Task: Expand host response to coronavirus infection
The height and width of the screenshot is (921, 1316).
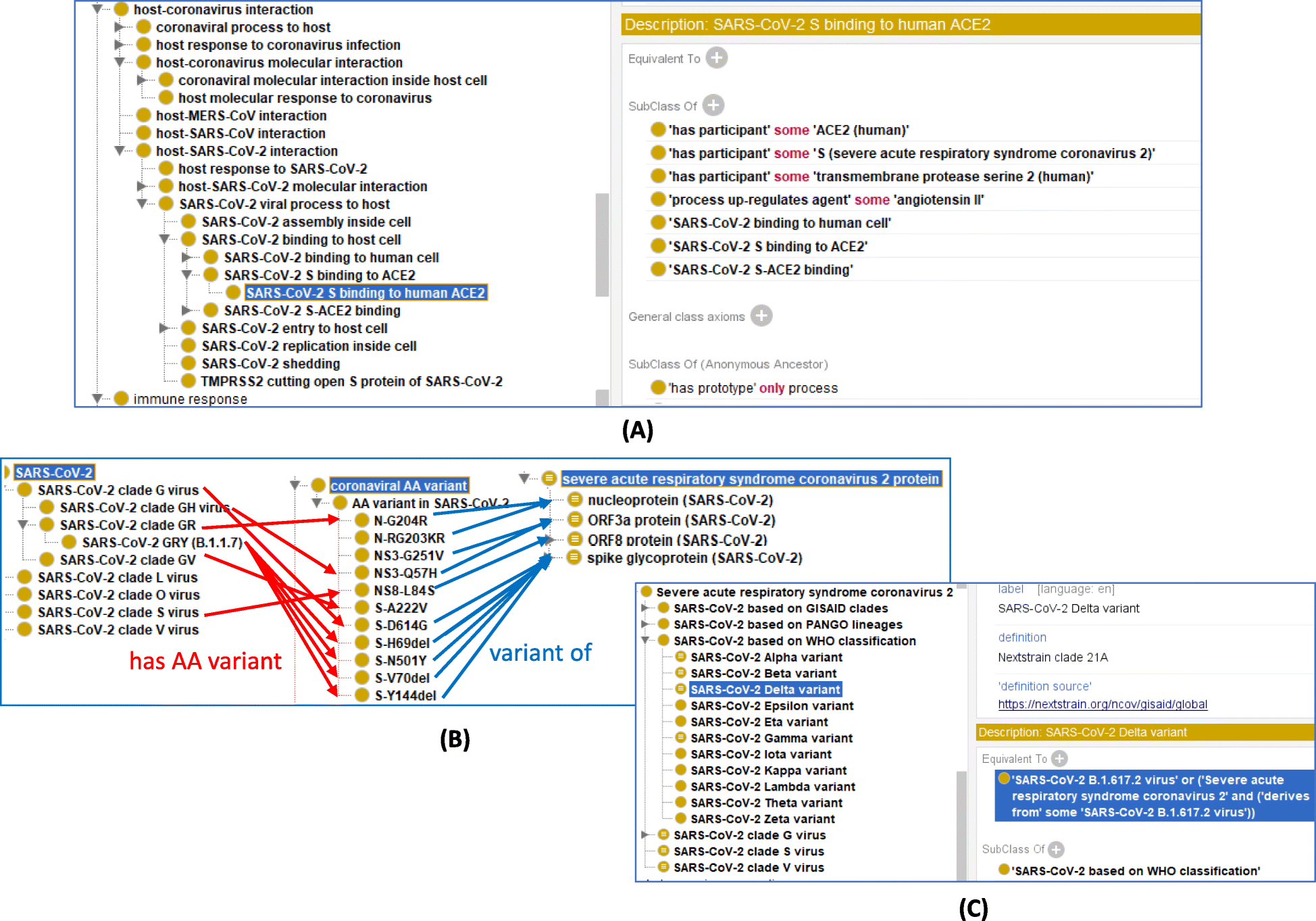Action: tap(120, 45)
